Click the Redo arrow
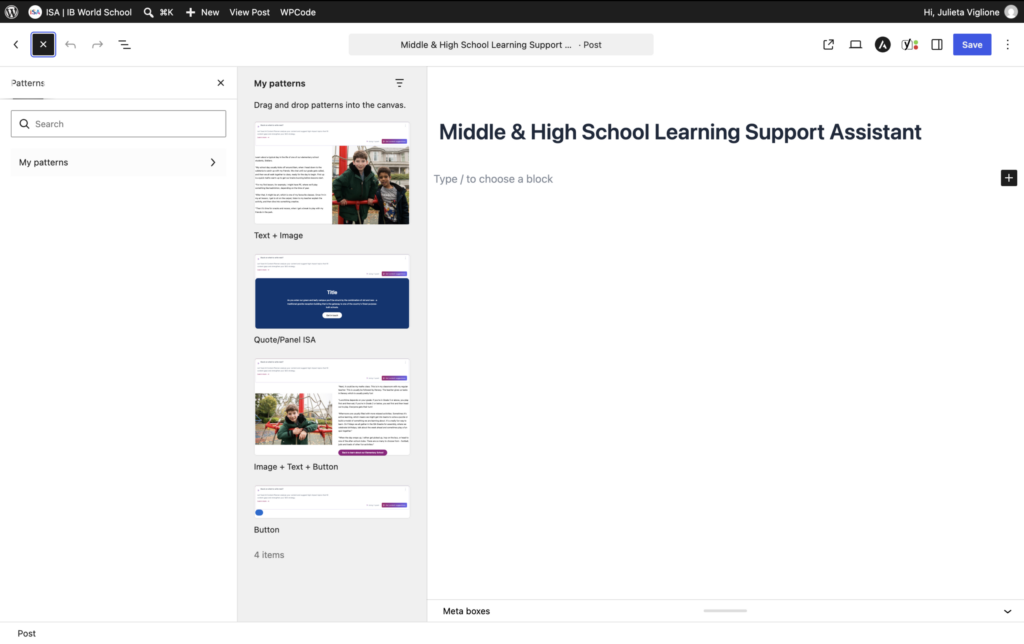 point(97,44)
